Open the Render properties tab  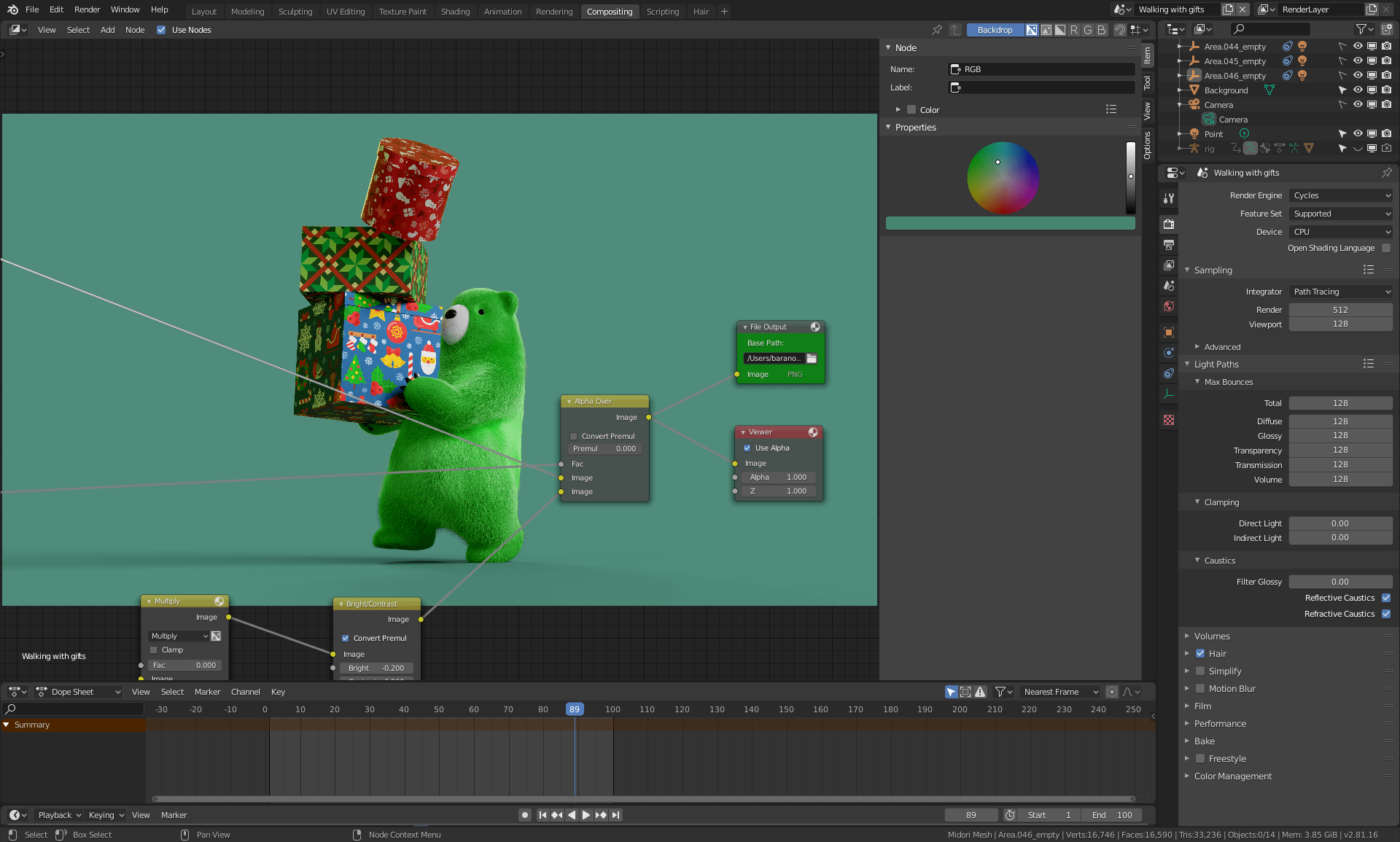coord(1168,223)
